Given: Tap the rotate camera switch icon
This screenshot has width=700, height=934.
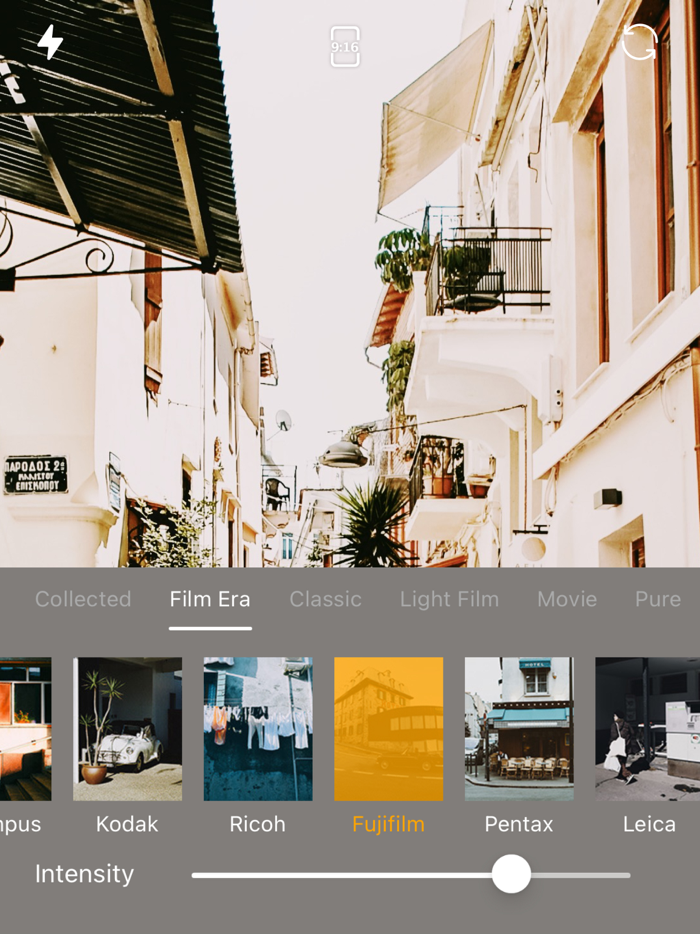Looking at the screenshot, I should pos(639,42).
